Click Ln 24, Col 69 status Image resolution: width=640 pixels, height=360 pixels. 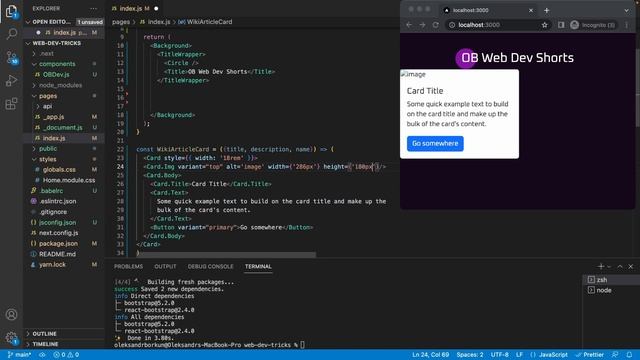430,355
